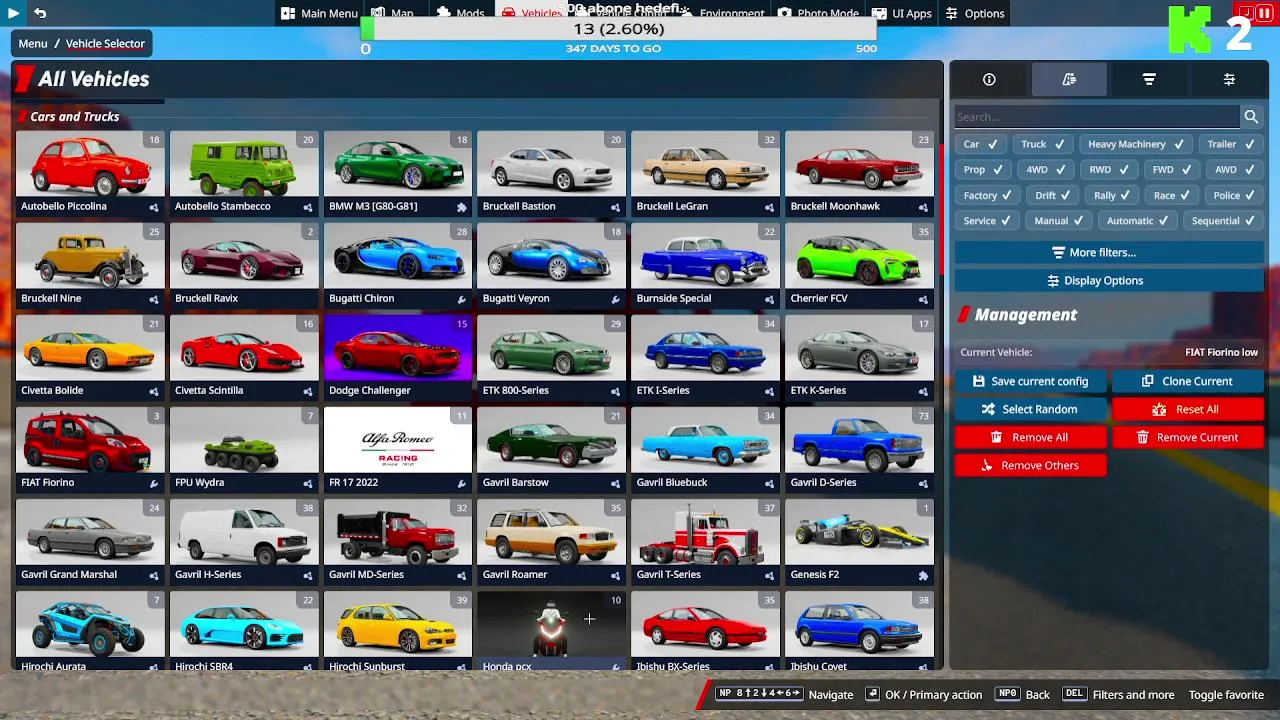Click the config icon on Cherrier FCV
Viewport: 1280px width, 720px height.
coord(923,299)
